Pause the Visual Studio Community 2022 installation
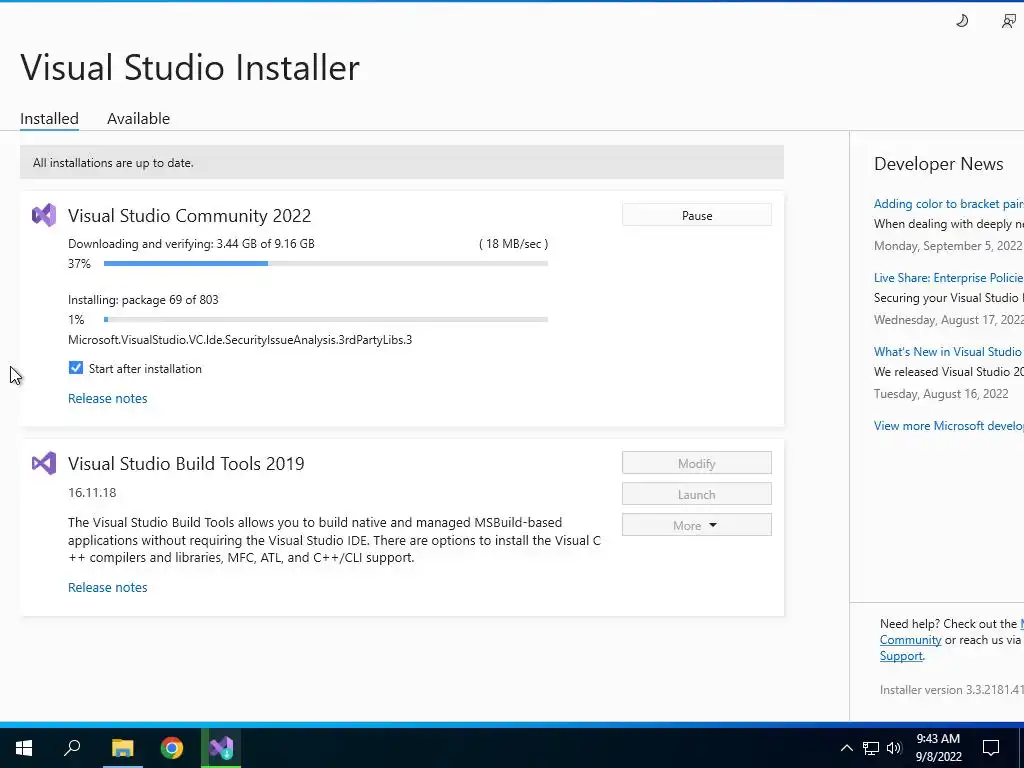This screenshot has height=768, width=1024. 697,215
